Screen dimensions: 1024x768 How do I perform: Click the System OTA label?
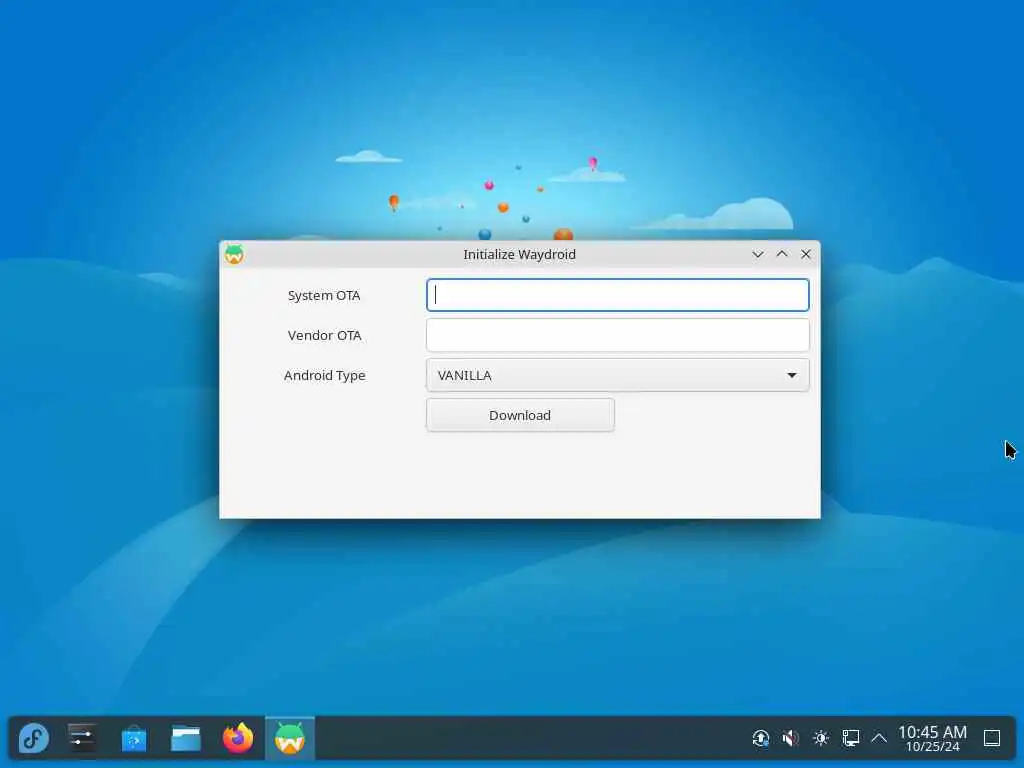(x=324, y=295)
